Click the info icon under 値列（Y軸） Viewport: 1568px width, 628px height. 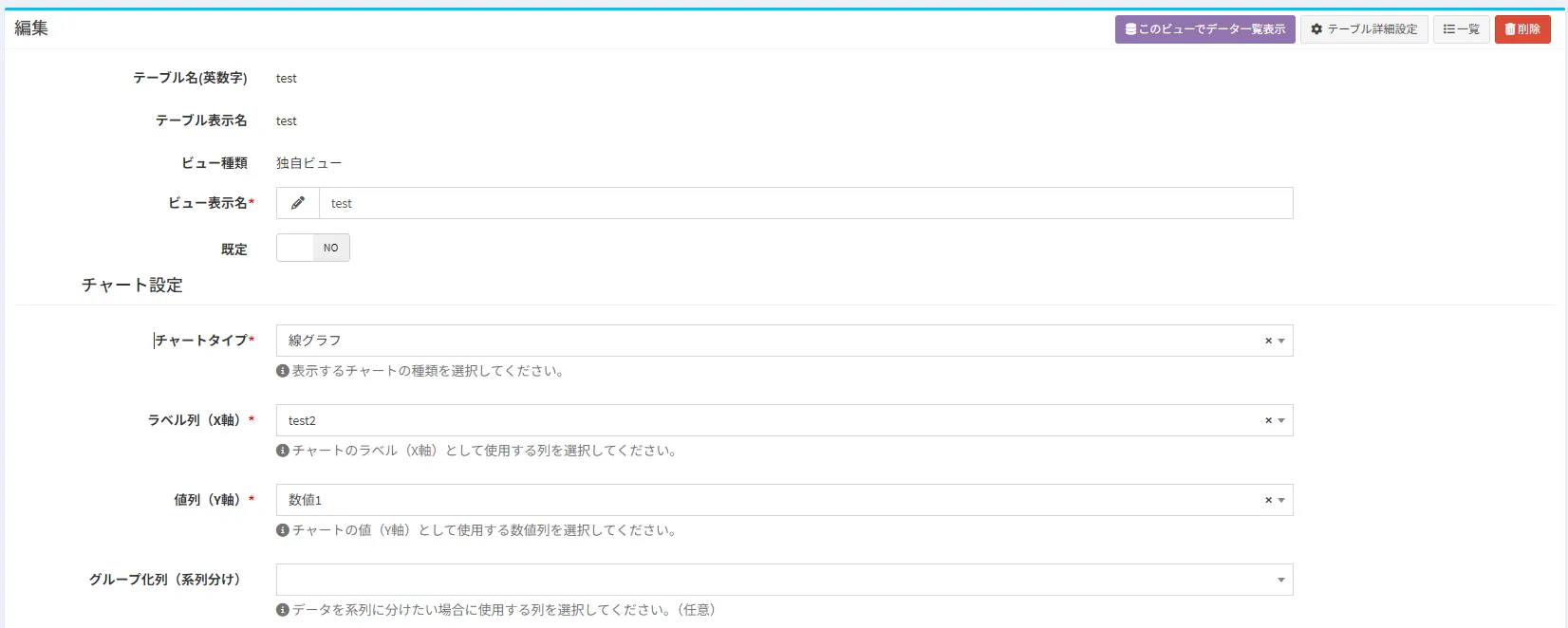coord(283,530)
